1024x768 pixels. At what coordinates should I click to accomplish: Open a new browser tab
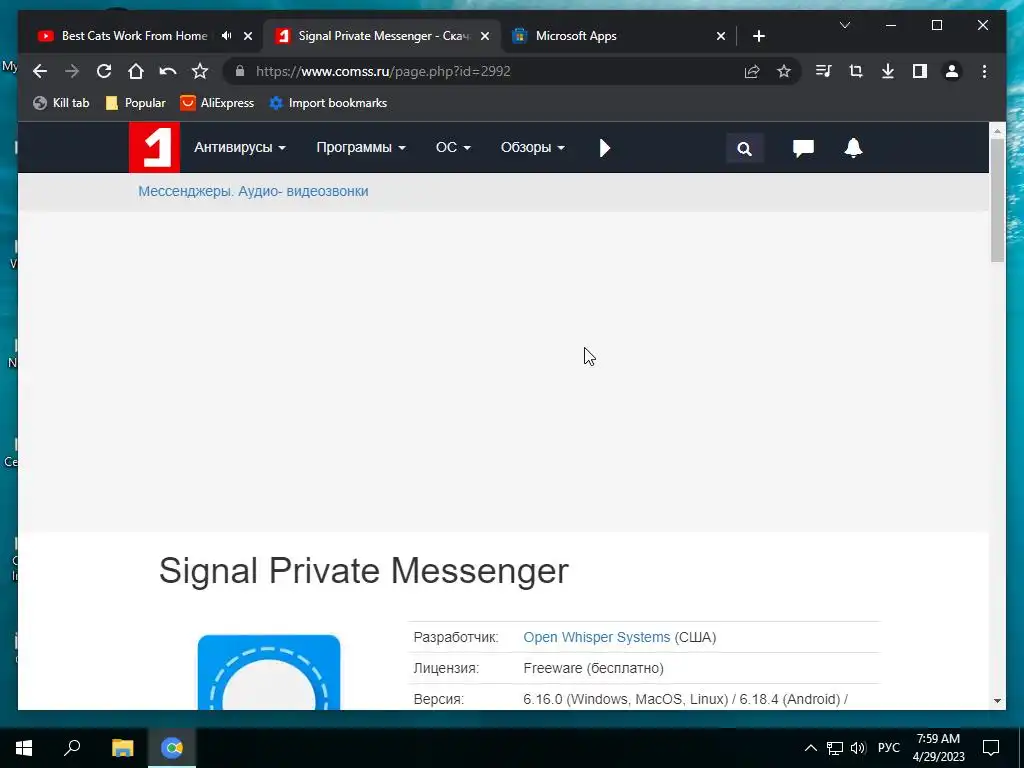coord(759,36)
